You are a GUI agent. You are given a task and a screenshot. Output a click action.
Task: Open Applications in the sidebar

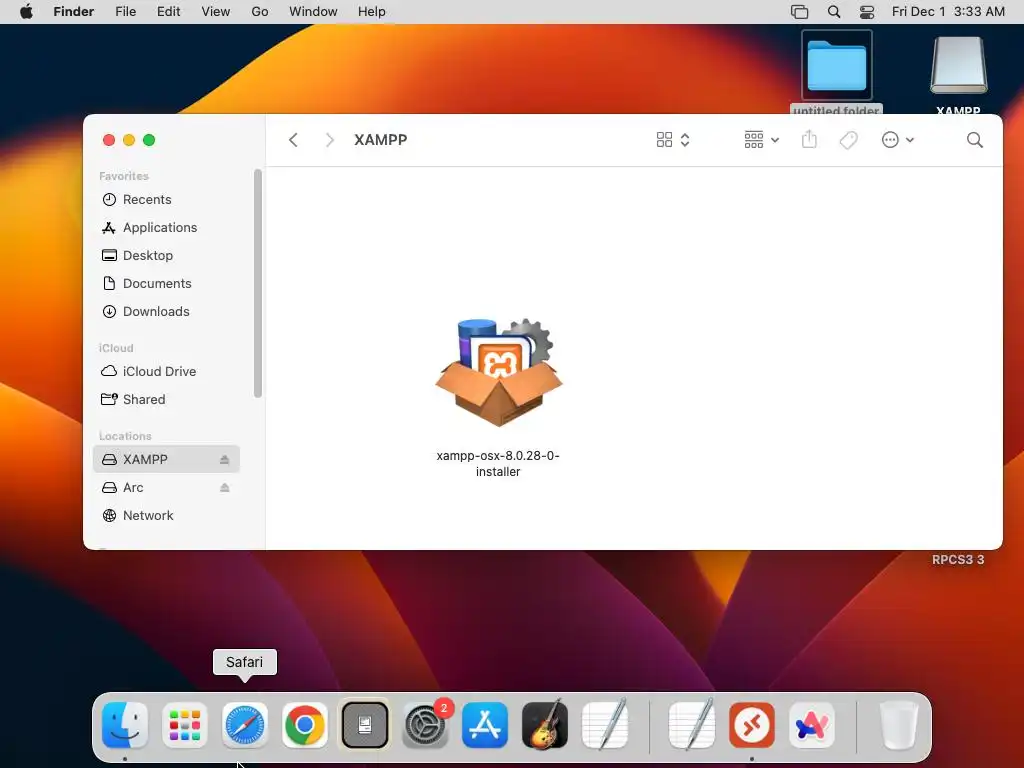click(167, 227)
